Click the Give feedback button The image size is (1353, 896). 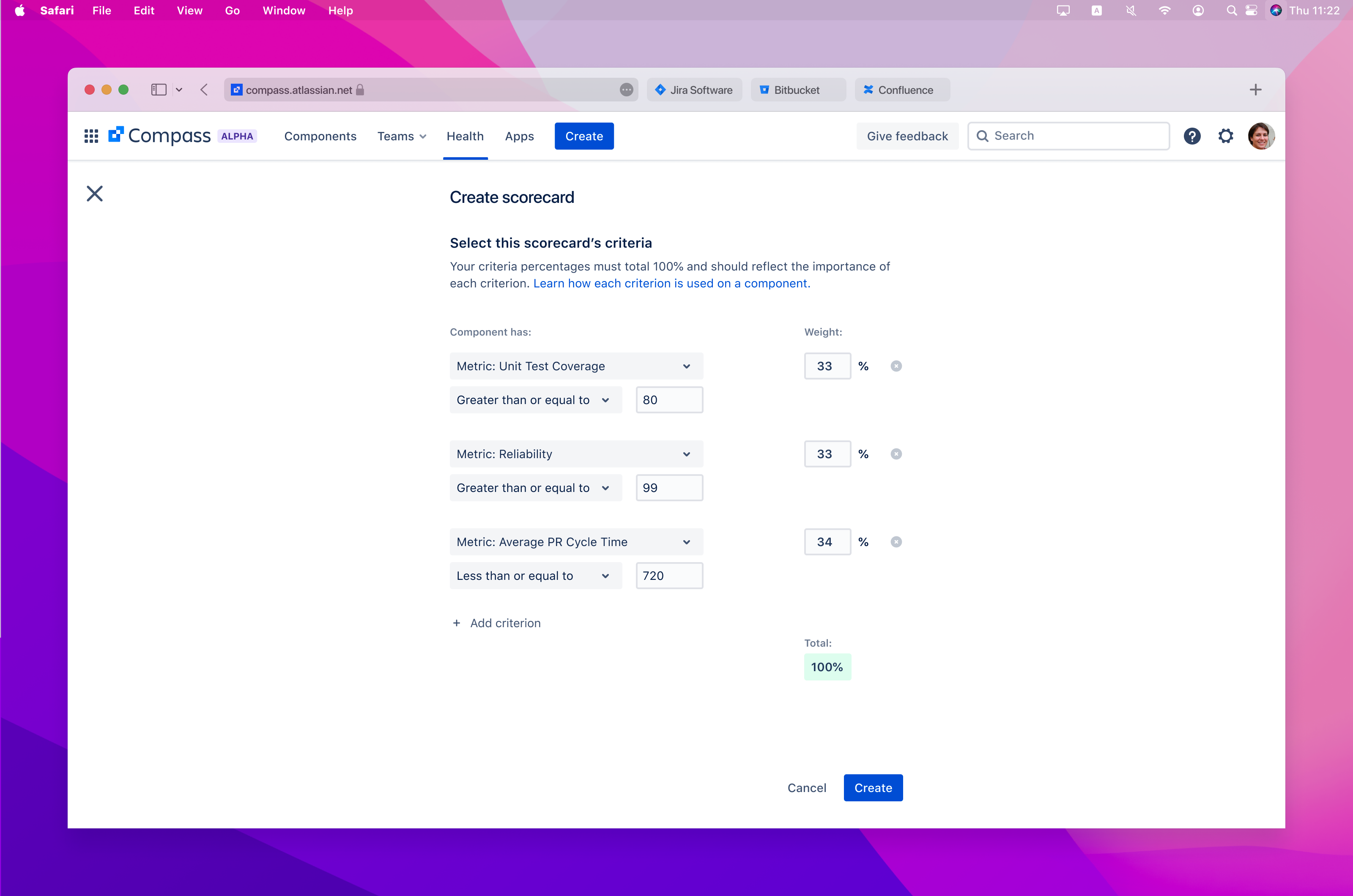coord(907,136)
